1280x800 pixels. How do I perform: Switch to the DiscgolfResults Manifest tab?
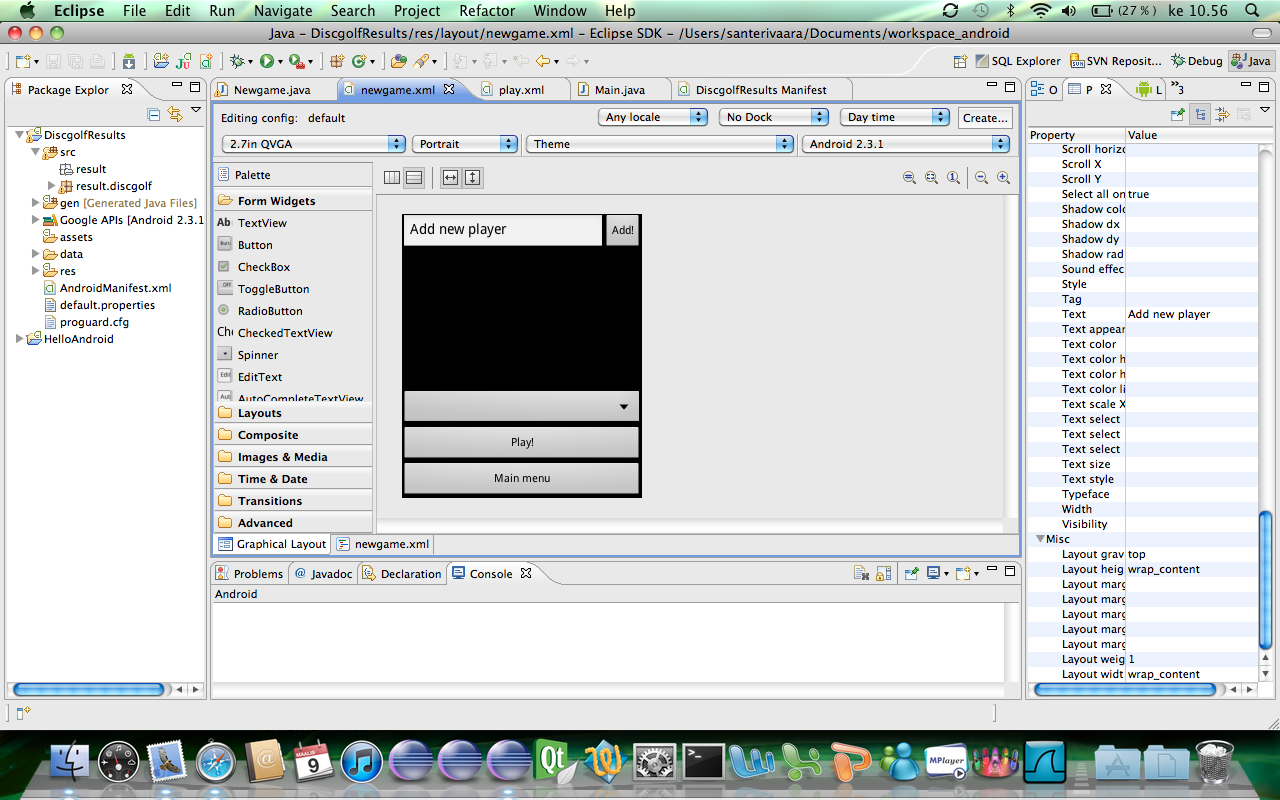click(760, 90)
